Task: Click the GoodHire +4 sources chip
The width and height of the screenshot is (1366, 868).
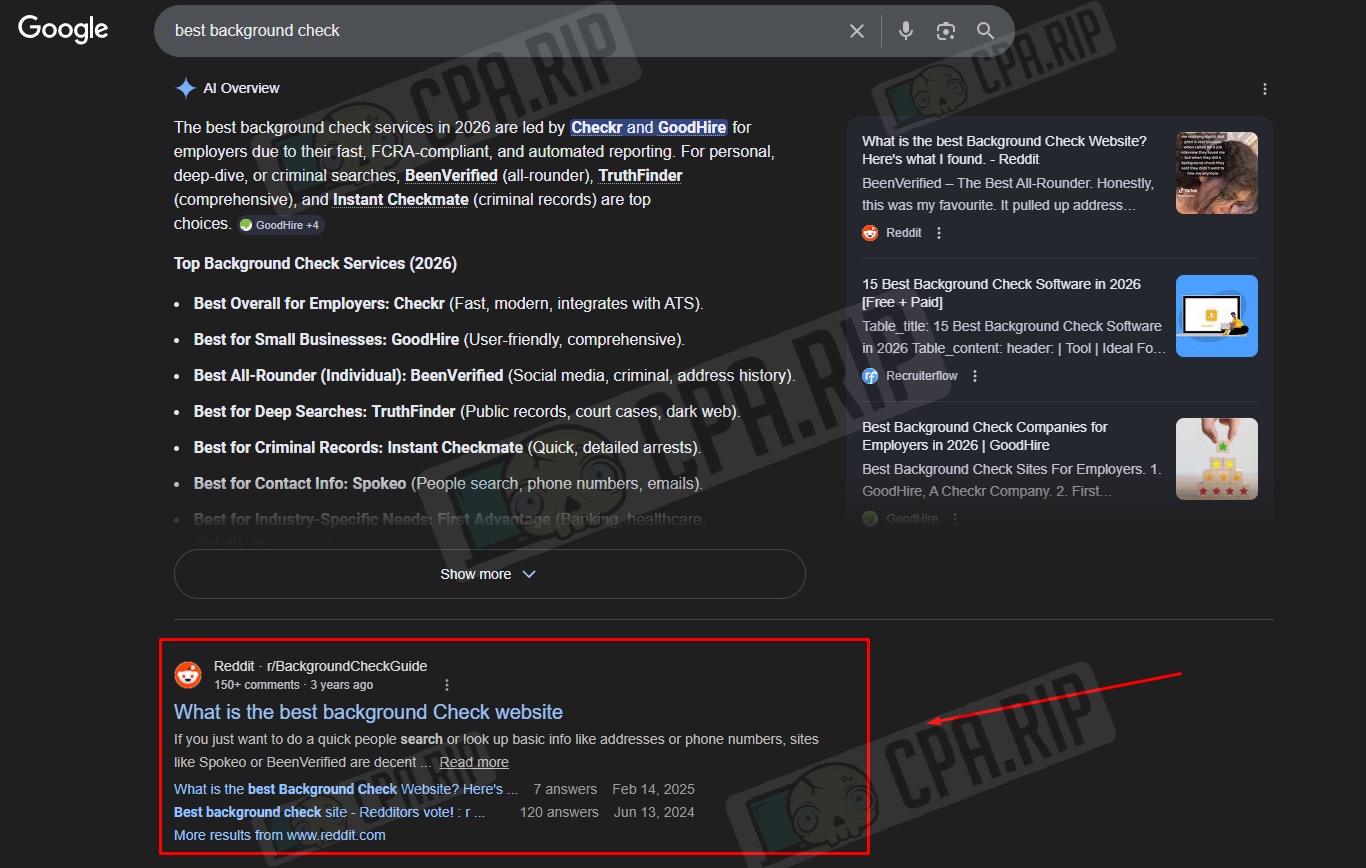Action: 281,224
